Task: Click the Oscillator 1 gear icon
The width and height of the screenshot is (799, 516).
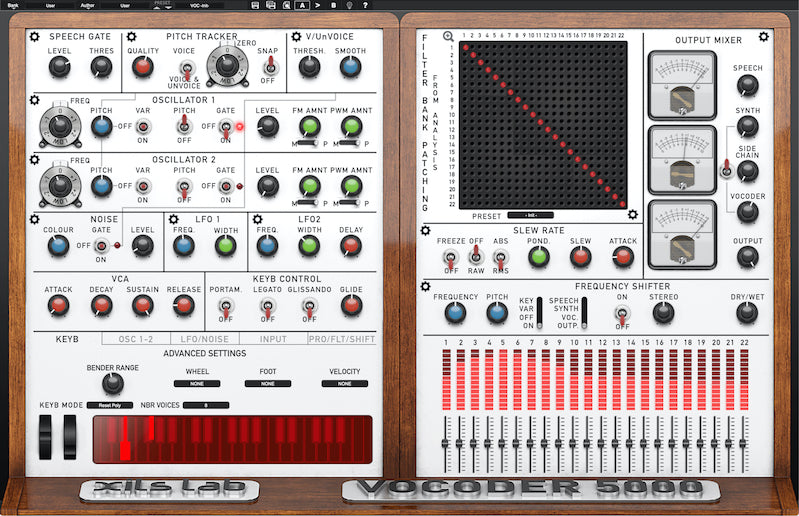Action: click(x=36, y=100)
